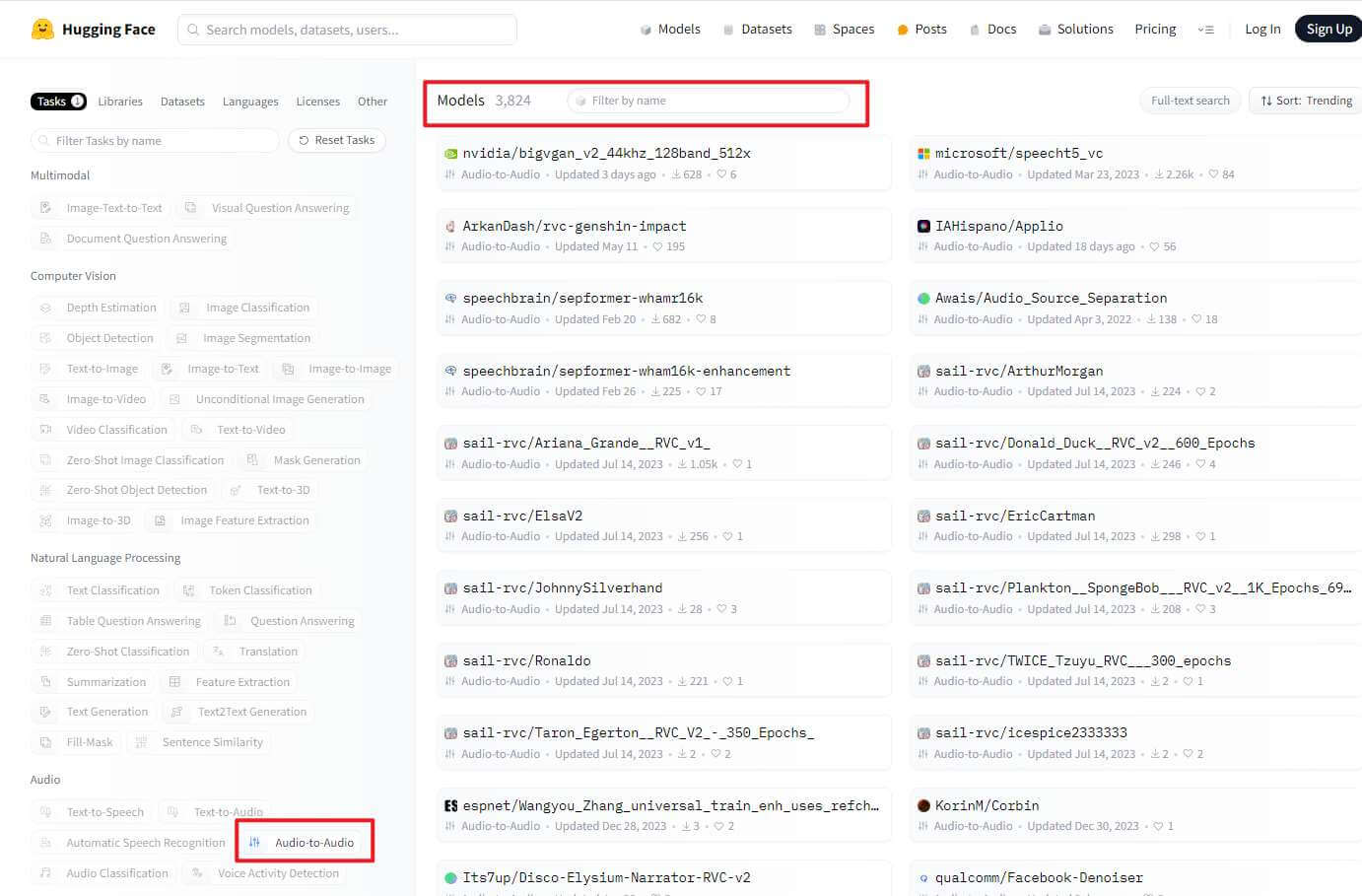Viewport: 1362px width, 896px height.
Task: Click the 'Models 3,824' count text
Action: tap(484, 101)
